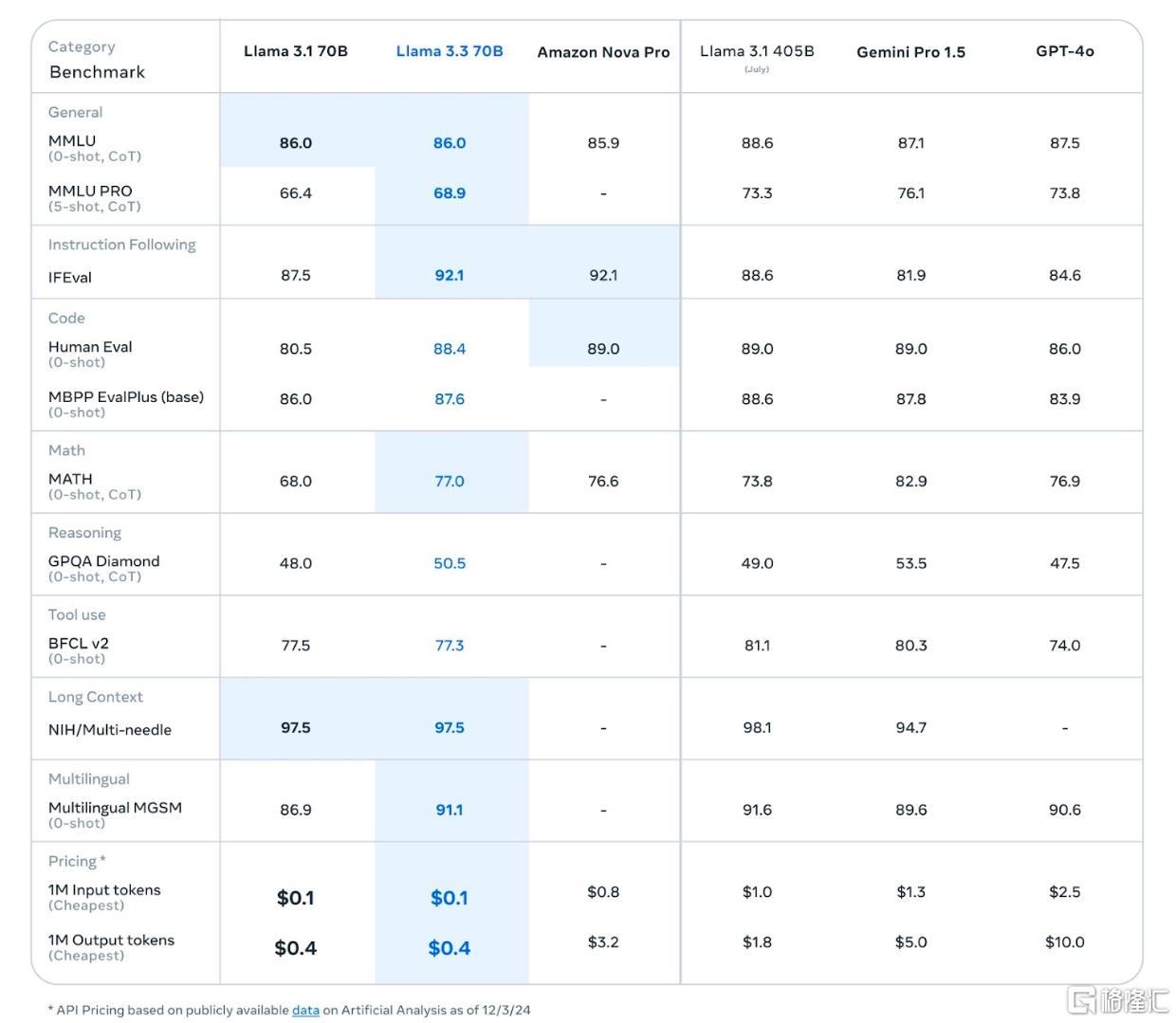Select Llama 3.1 70B MATH score 68.0

(296, 482)
